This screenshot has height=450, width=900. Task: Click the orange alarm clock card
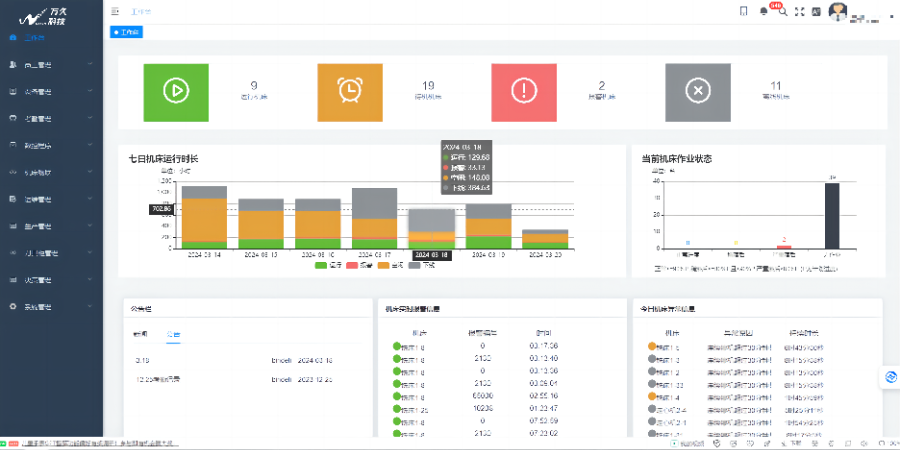click(x=350, y=92)
